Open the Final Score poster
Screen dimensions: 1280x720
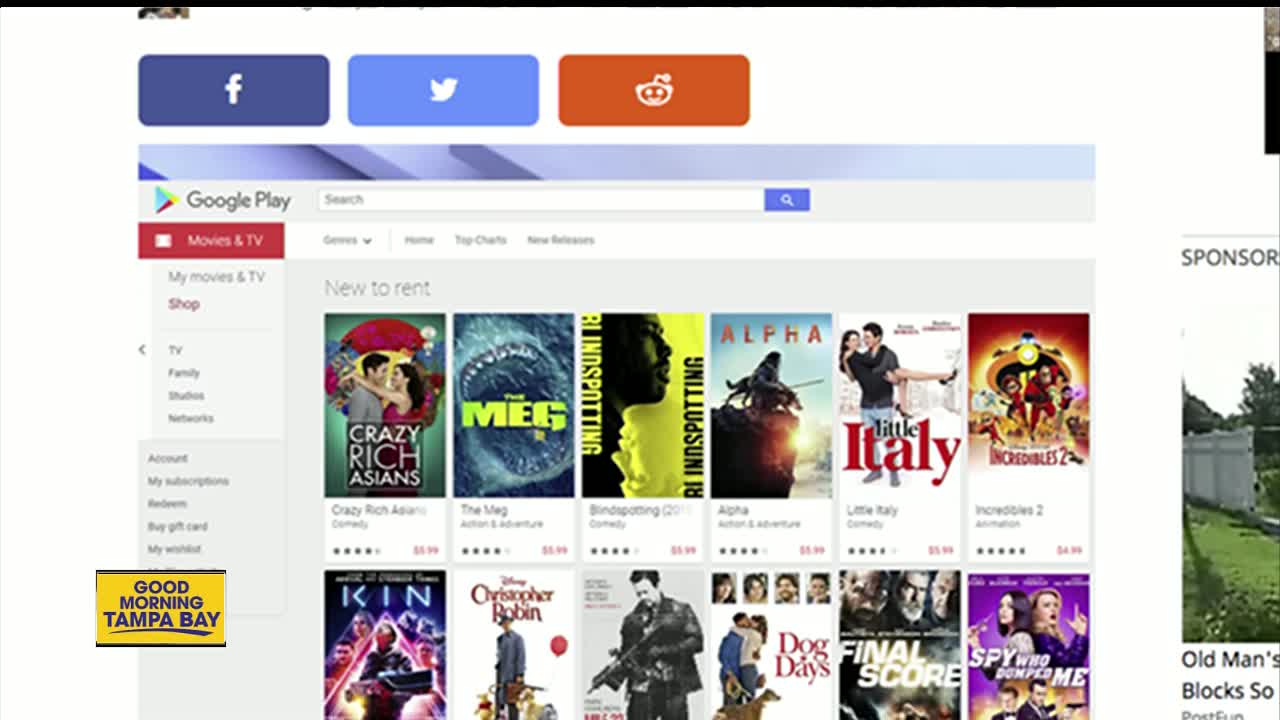click(900, 645)
